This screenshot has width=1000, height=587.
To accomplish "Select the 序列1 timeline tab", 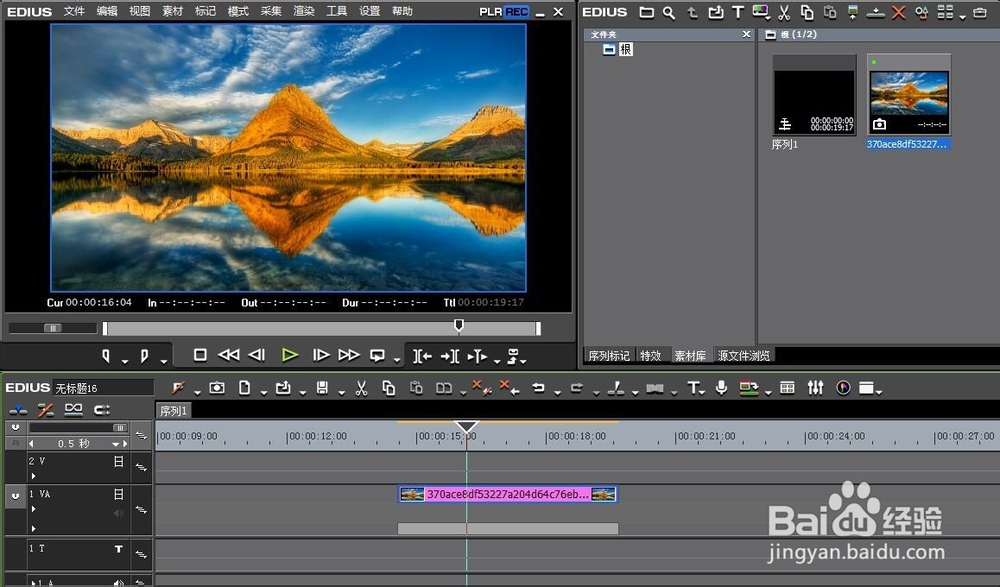I will (173, 410).
